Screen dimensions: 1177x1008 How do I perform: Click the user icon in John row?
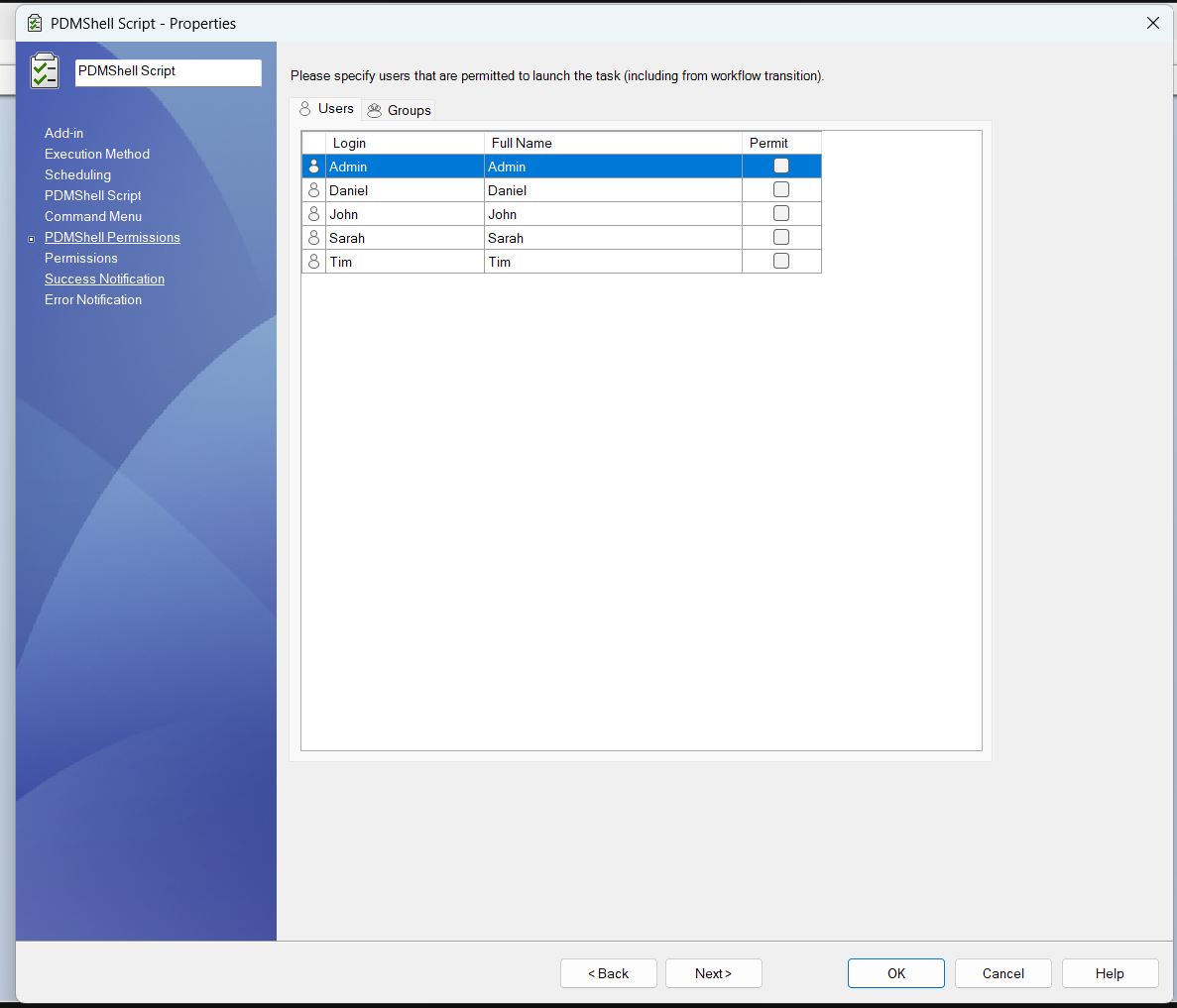(313, 214)
